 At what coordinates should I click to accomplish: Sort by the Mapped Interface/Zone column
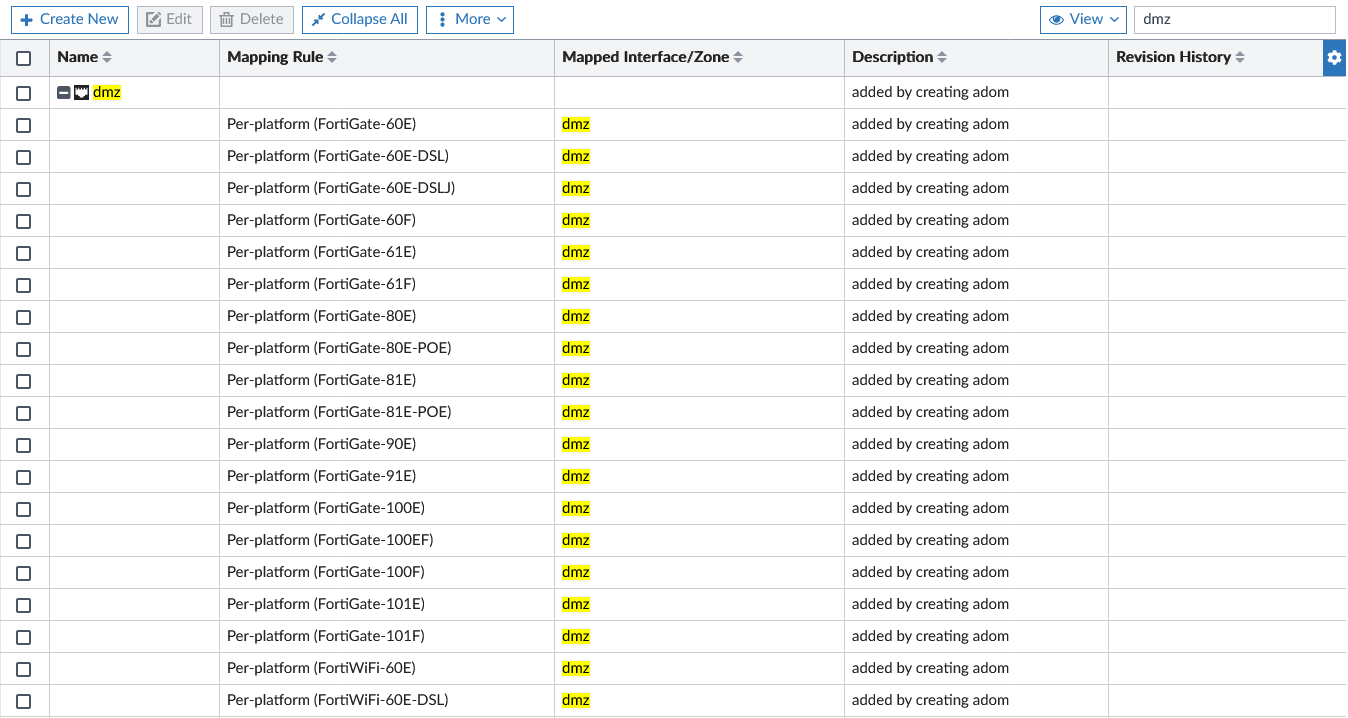(737, 57)
